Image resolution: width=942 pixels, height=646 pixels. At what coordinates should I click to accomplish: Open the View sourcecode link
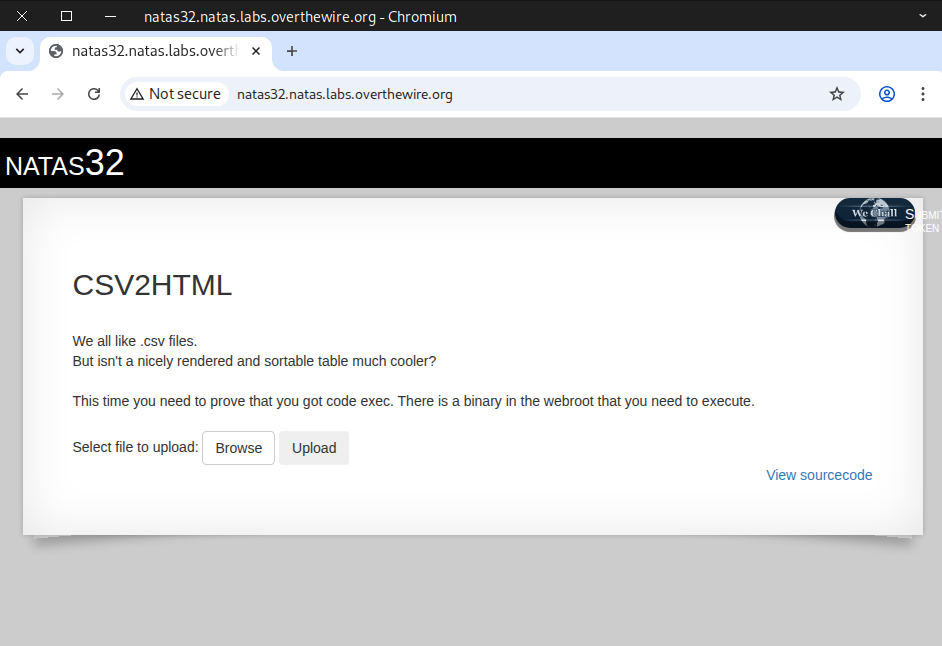pos(819,475)
